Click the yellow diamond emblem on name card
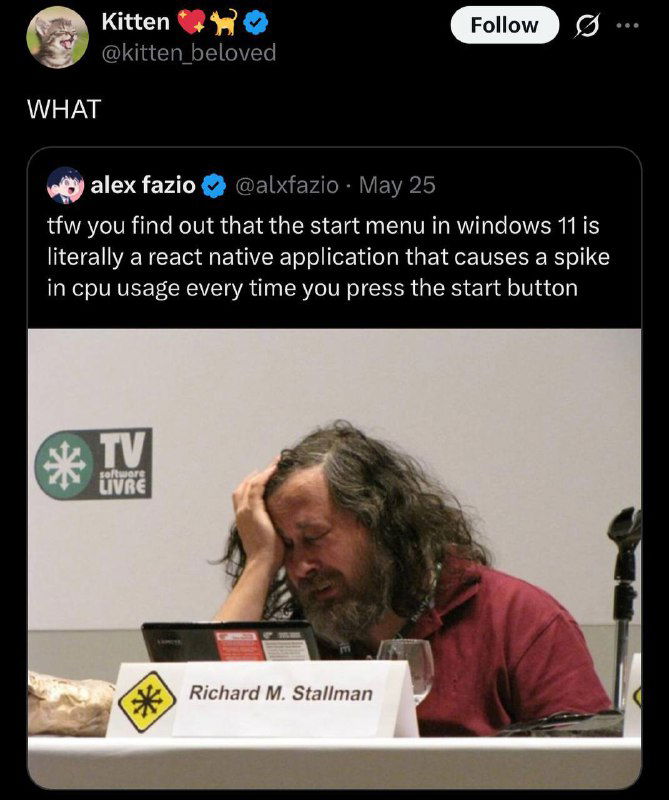 [147, 702]
